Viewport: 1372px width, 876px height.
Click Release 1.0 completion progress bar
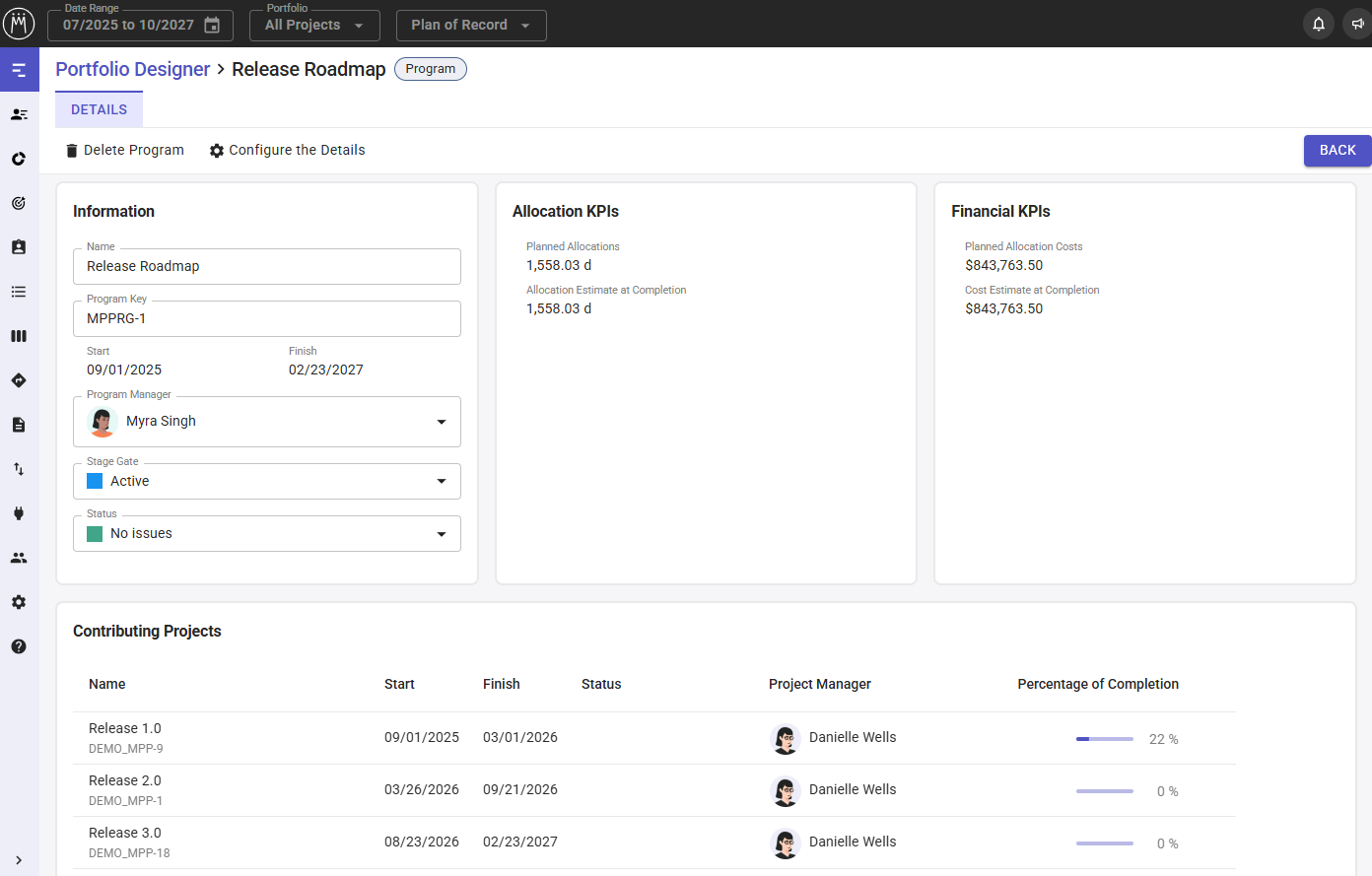1104,739
